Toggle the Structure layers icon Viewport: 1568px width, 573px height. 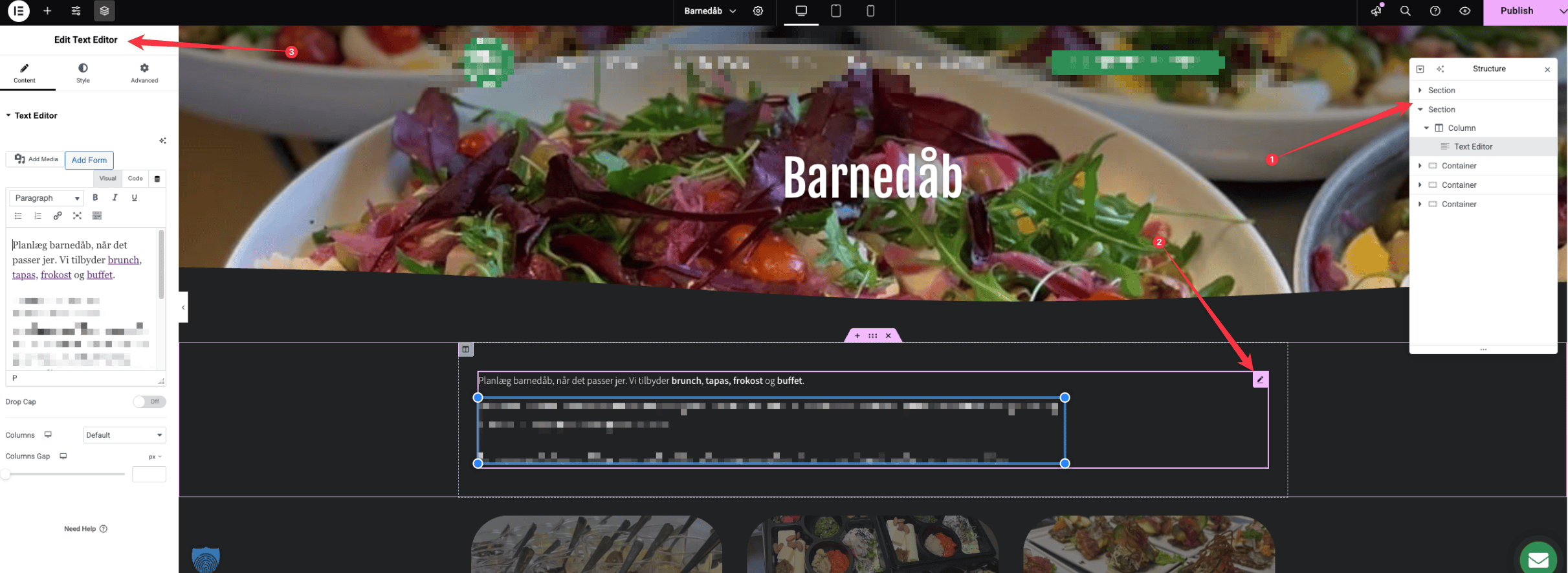click(104, 11)
